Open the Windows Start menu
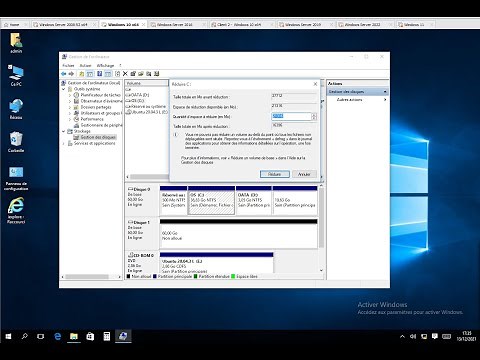This screenshot has width=480, height=360. pos(8,336)
